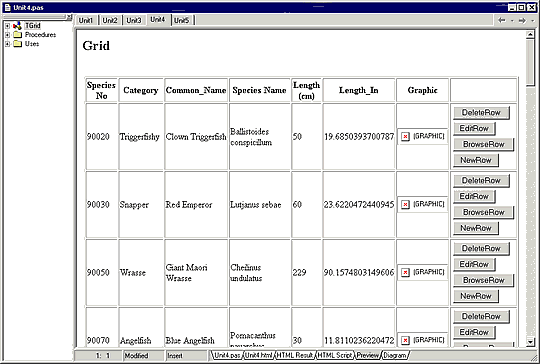Click the Giant Maori Wrasse cell
540x364 pixels.
coord(196,272)
